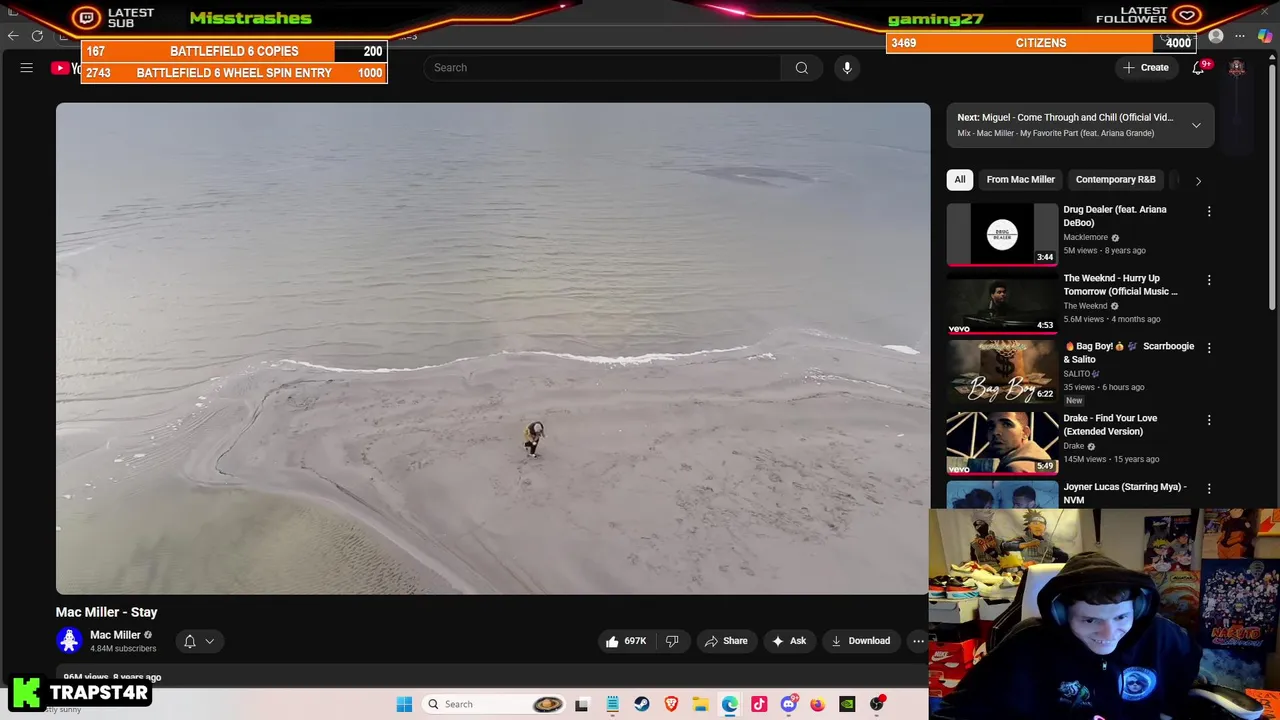Click 'Mac Miller - Stay' video title
1280x720 pixels.
click(x=107, y=612)
